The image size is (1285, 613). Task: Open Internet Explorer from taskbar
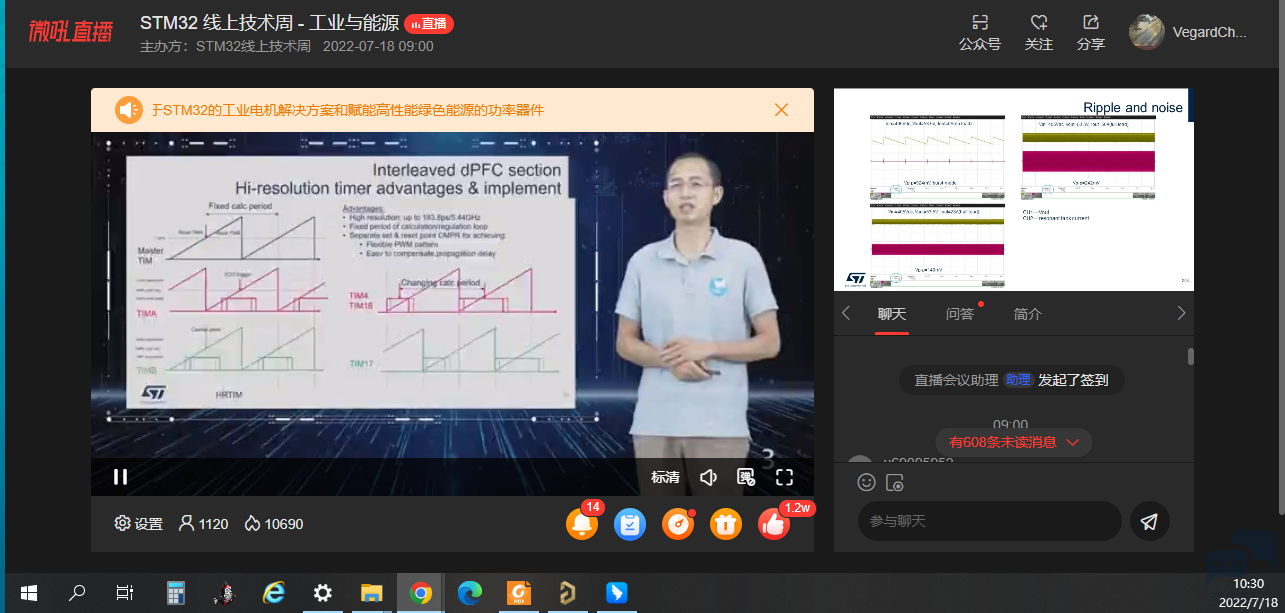(x=274, y=593)
